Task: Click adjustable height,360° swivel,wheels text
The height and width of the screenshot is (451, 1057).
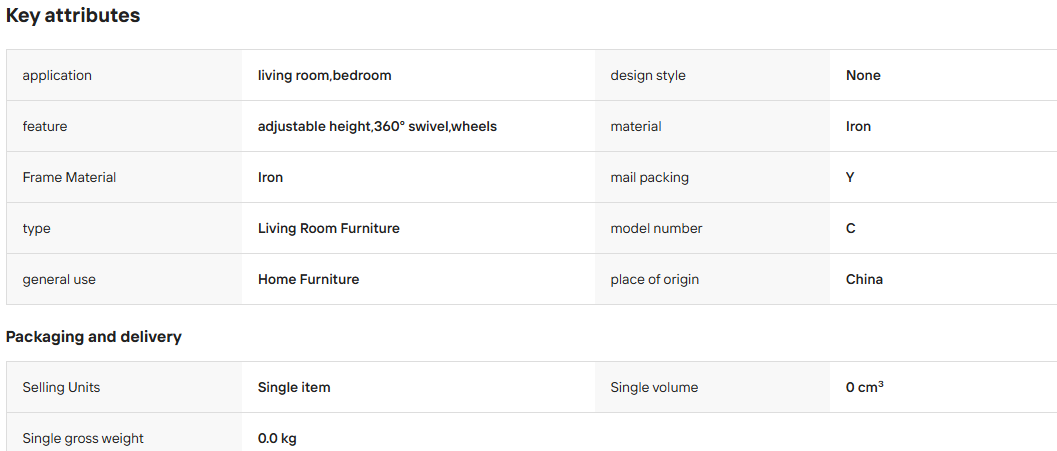Action: point(377,126)
